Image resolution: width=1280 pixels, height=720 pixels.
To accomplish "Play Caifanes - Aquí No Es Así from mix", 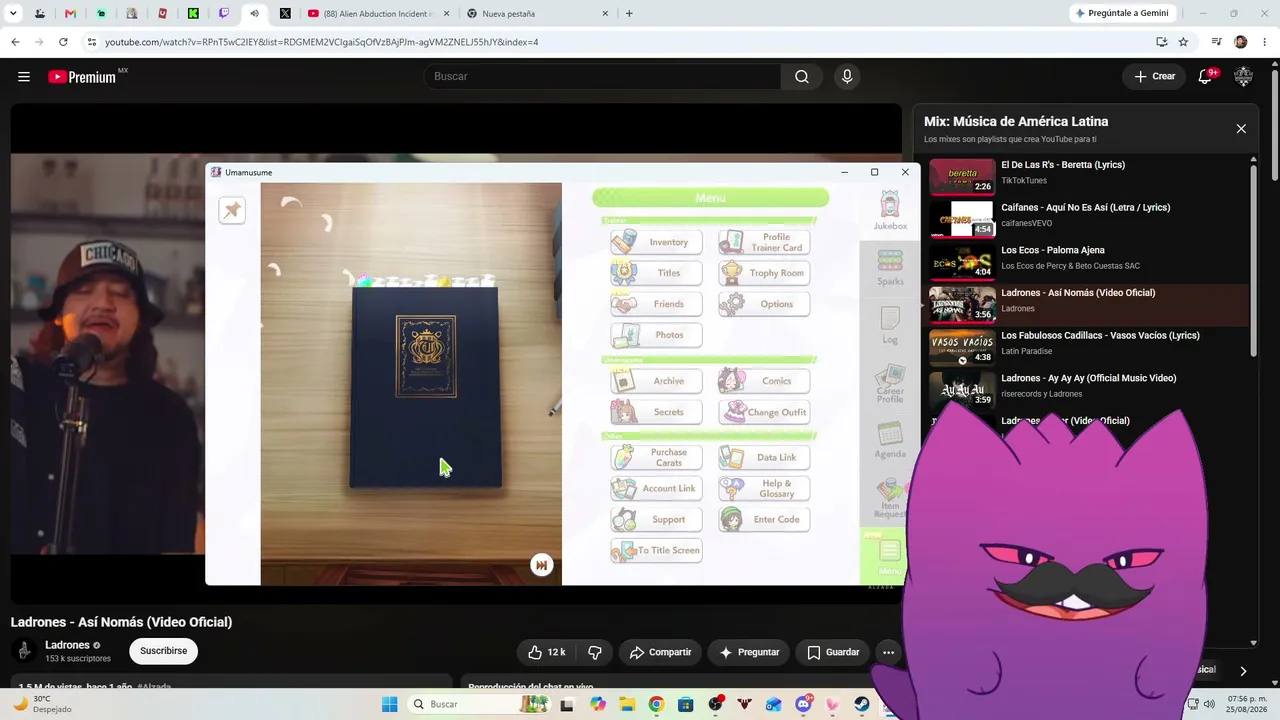I will point(1088,219).
